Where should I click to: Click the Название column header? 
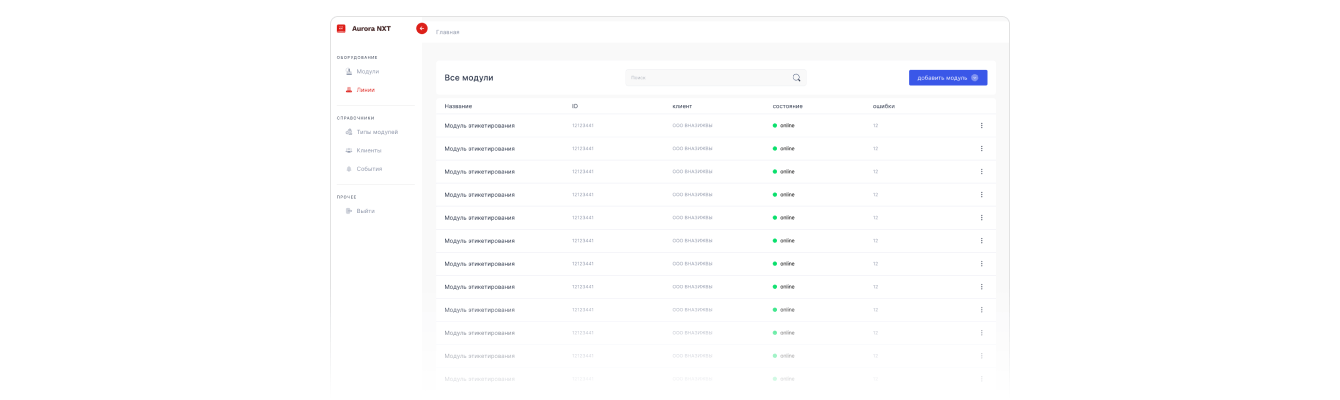coord(458,106)
